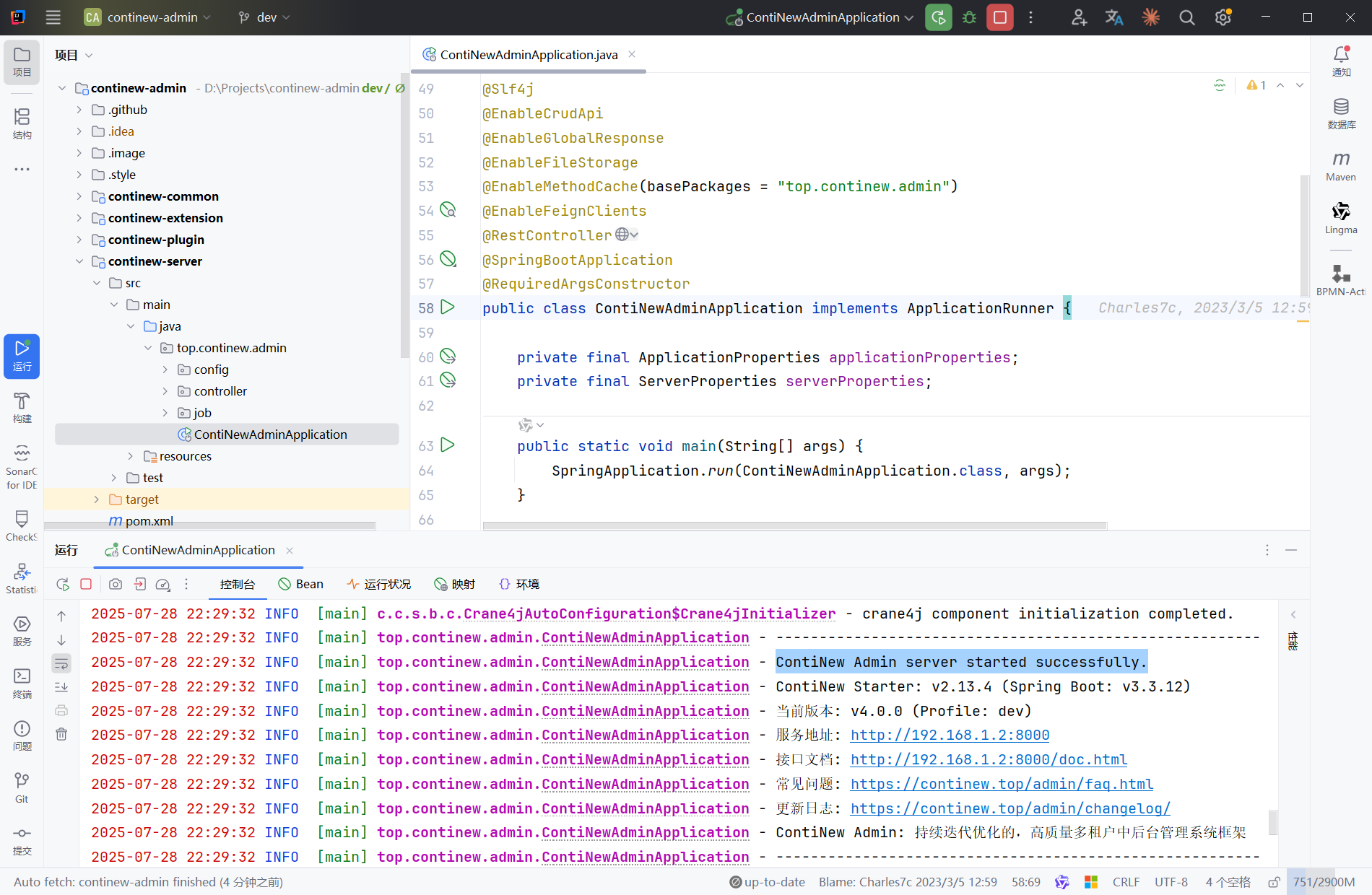Switch to the 运行状况 health tab

(x=379, y=584)
